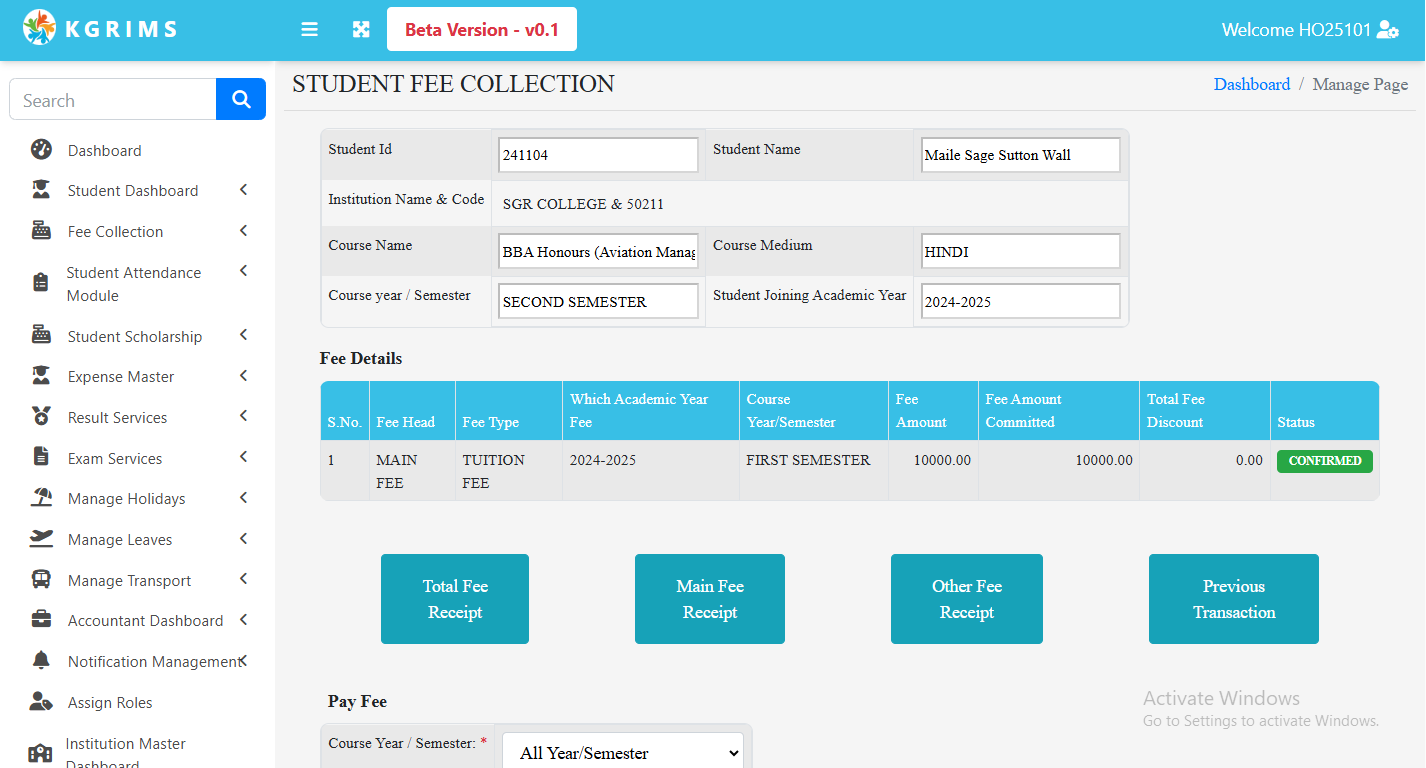Open Result Services menu item

(117, 417)
